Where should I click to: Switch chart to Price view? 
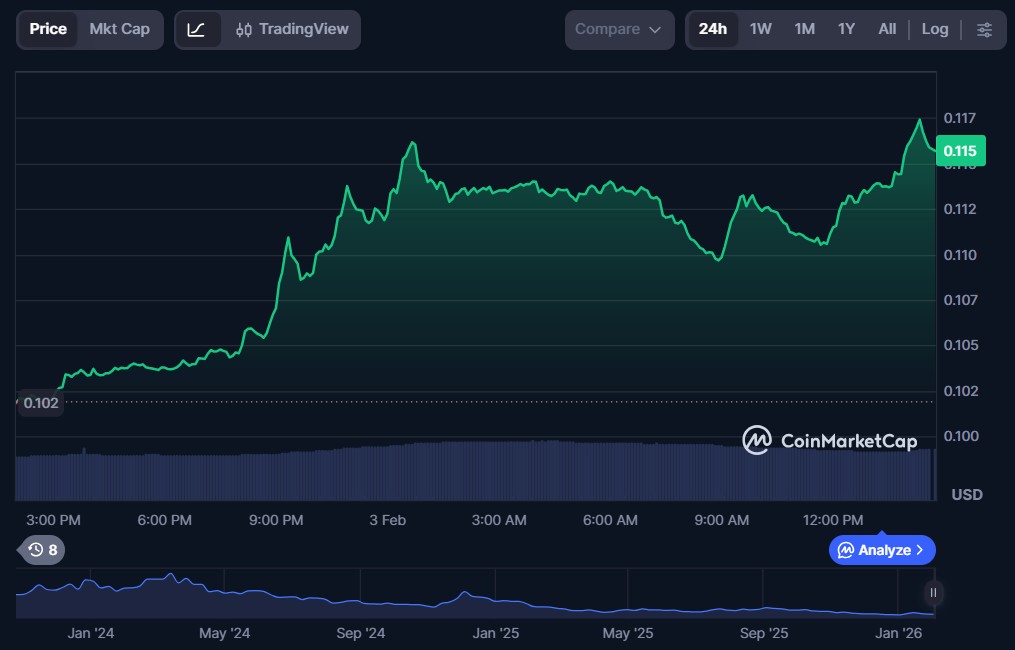48,29
